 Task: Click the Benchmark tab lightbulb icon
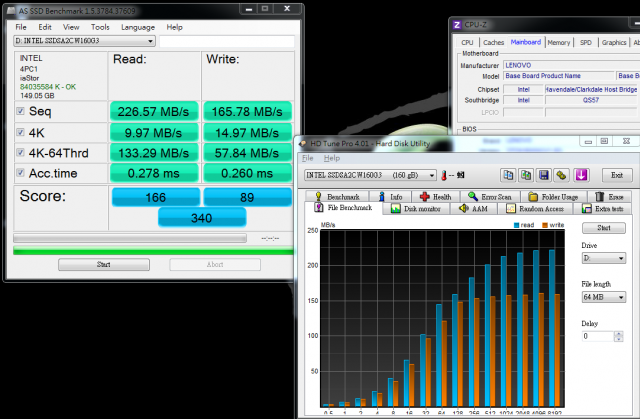[x=318, y=197]
